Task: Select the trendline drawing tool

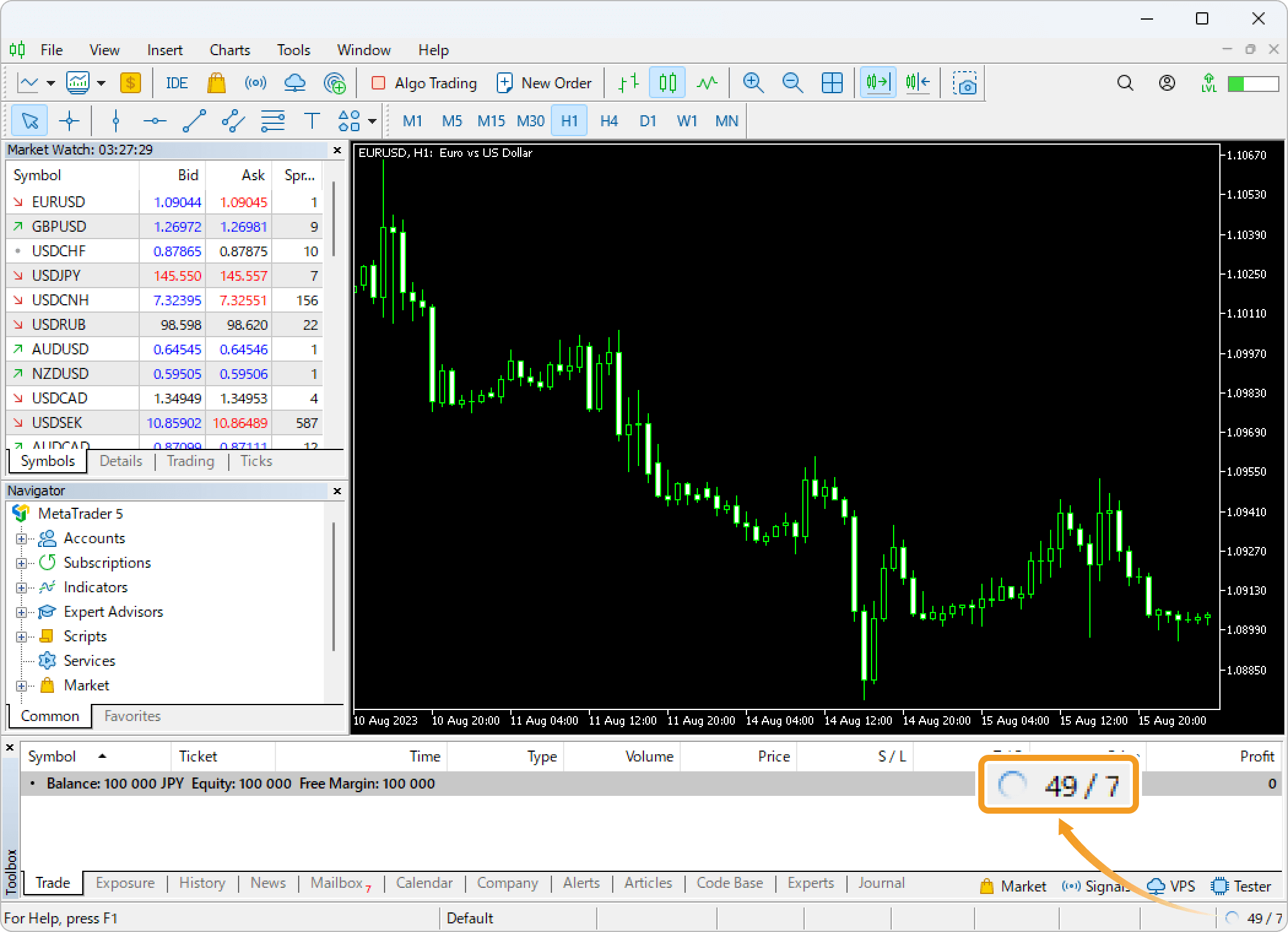Action: tap(194, 121)
